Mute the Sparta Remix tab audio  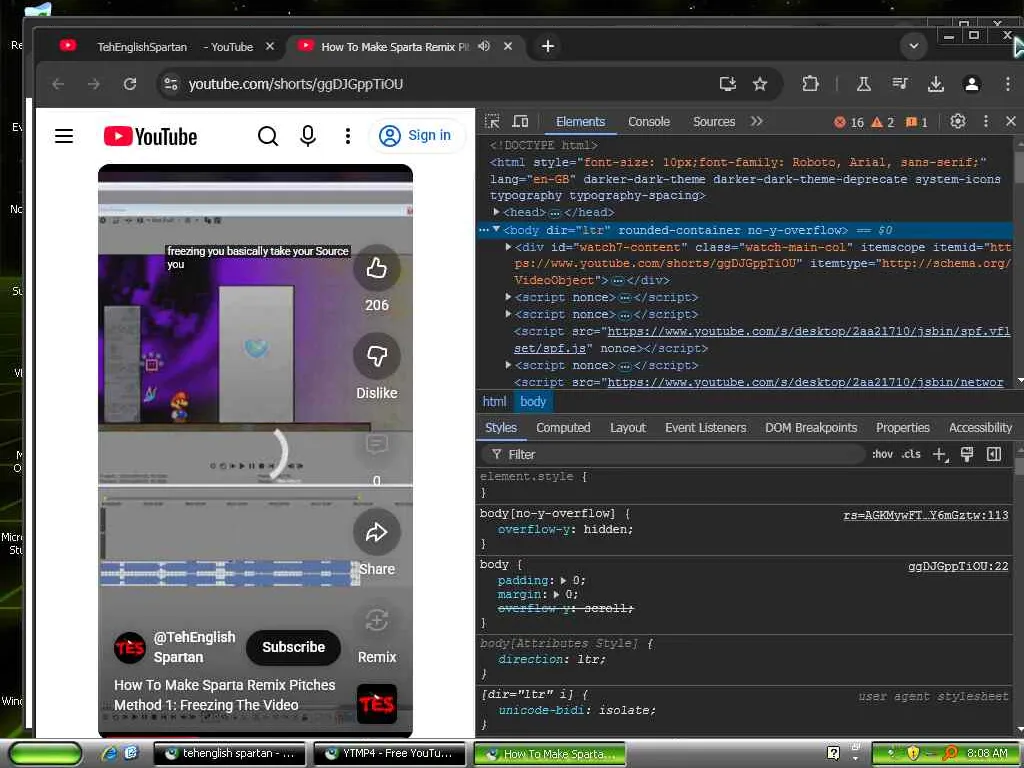tap(484, 46)
